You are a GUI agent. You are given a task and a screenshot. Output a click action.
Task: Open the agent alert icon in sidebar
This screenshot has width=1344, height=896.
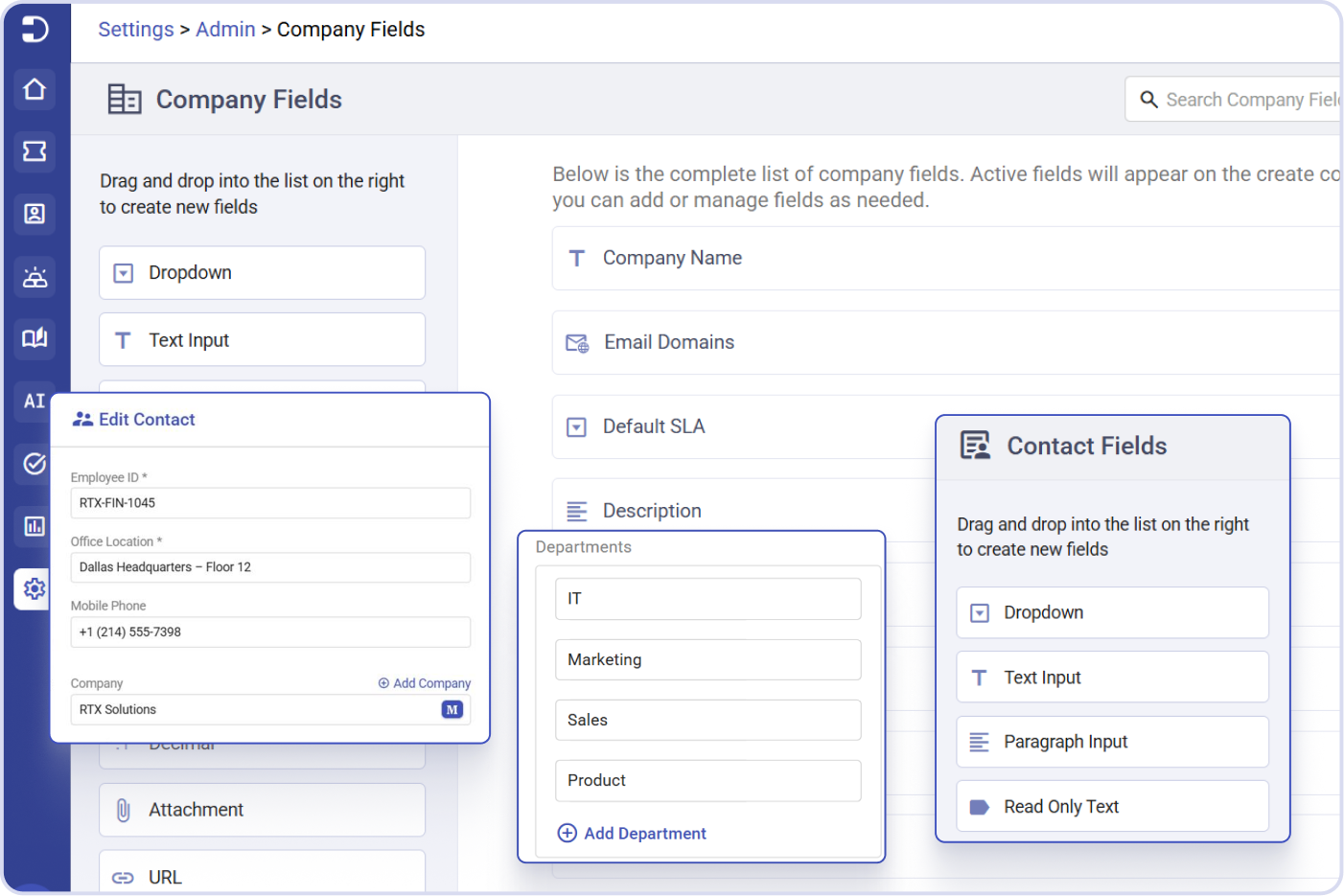click(x=35, y=277)
